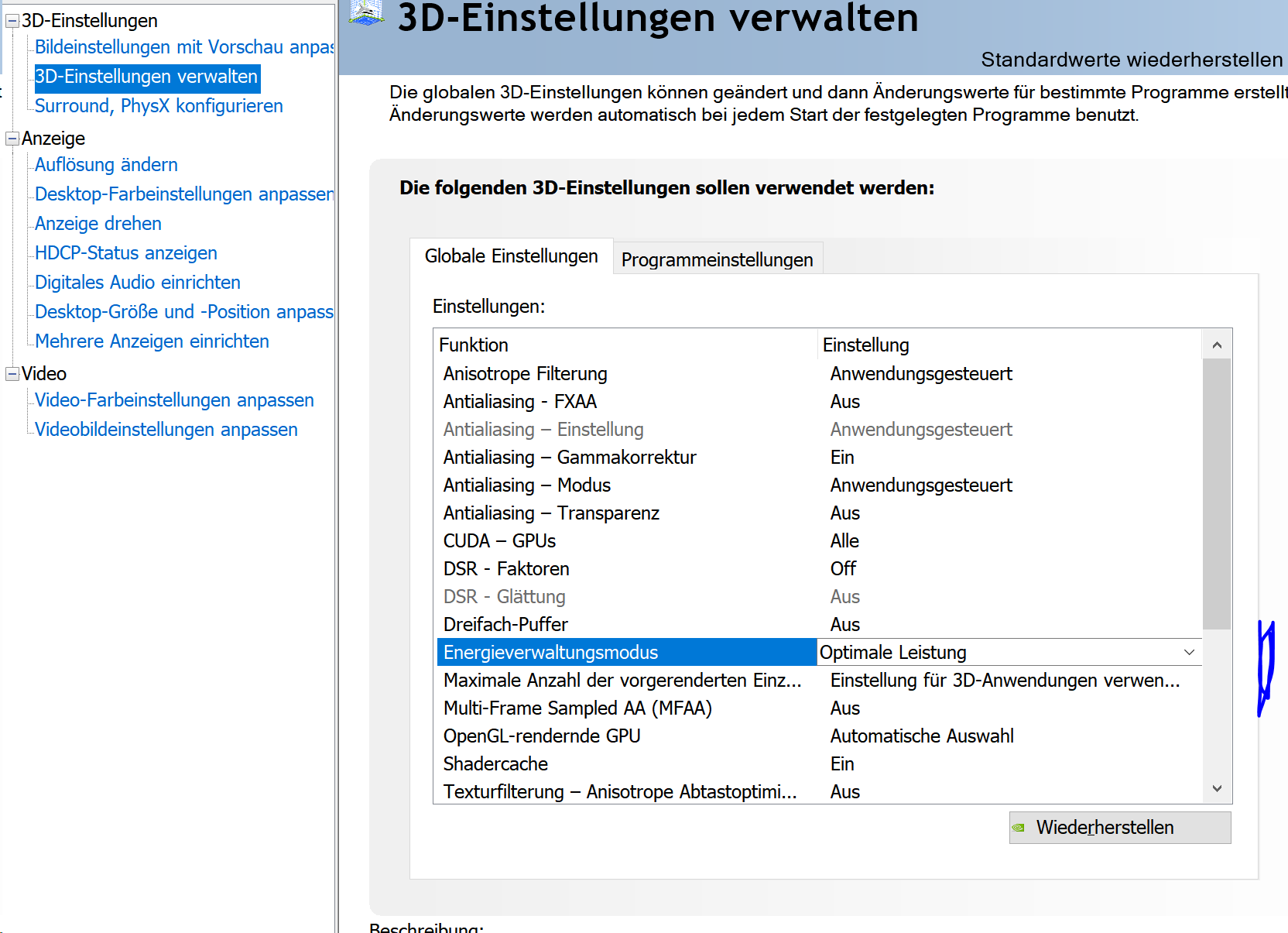Image resolution: width=1288 pixels, height=933 pixels.
Task: Click the Einstellung column header
Action: tap(1009, 345)
